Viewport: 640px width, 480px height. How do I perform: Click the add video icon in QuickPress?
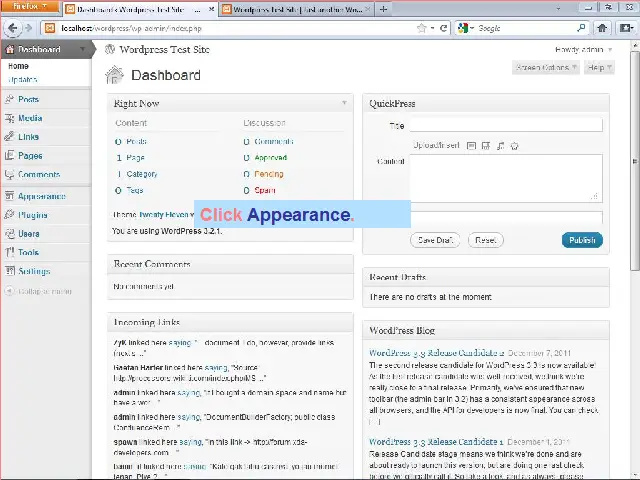point(486,146)
